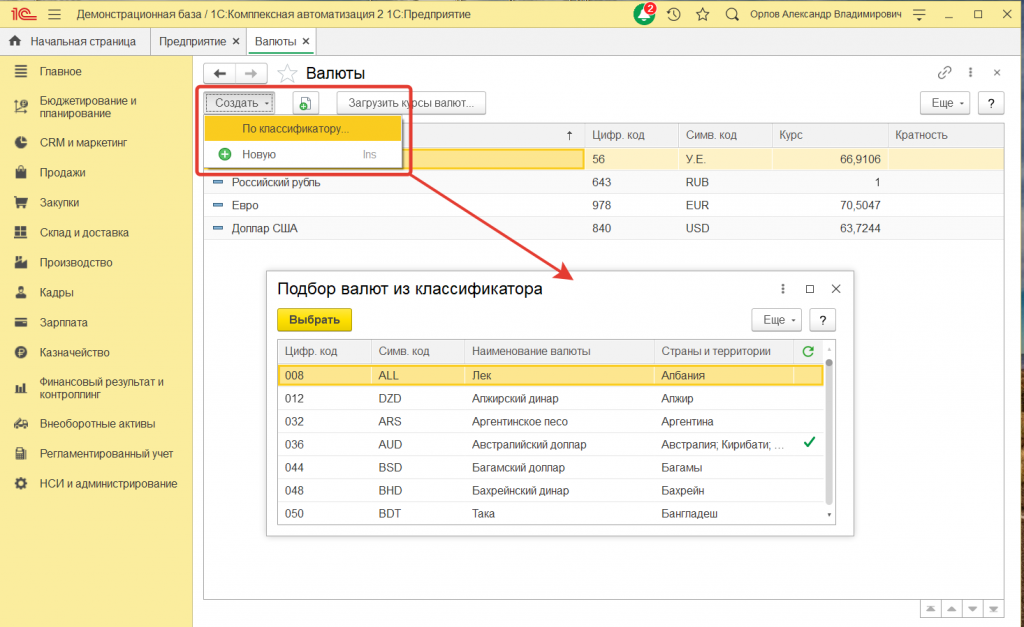The image size is (1024, 627).
Task: Add Валюты page to favorites star
Action: pyautogui.click(x=287, y=73)
